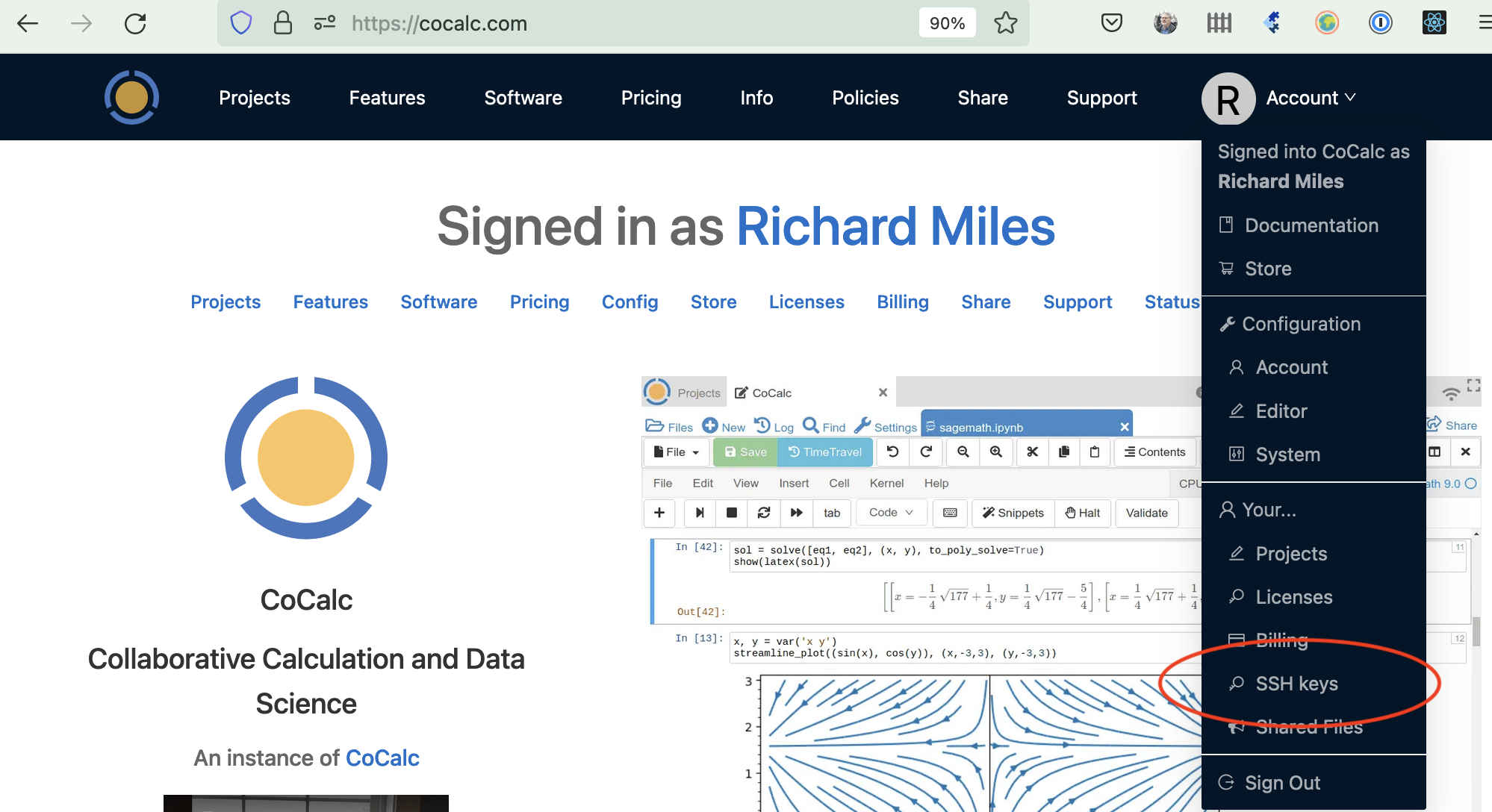Viewport: 1492px width, 812px height.
Task: Follow the Richard Miles name link
Action: point(895,227)
